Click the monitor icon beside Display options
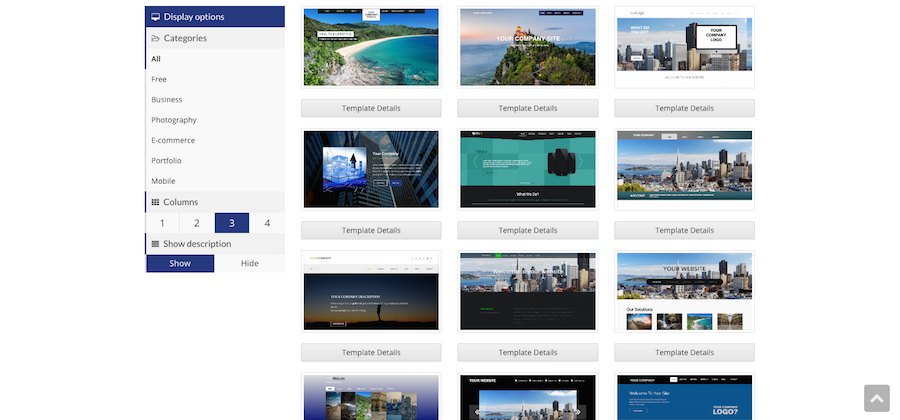This screenshot has width=900, height=420. click(x=155, y=17)
